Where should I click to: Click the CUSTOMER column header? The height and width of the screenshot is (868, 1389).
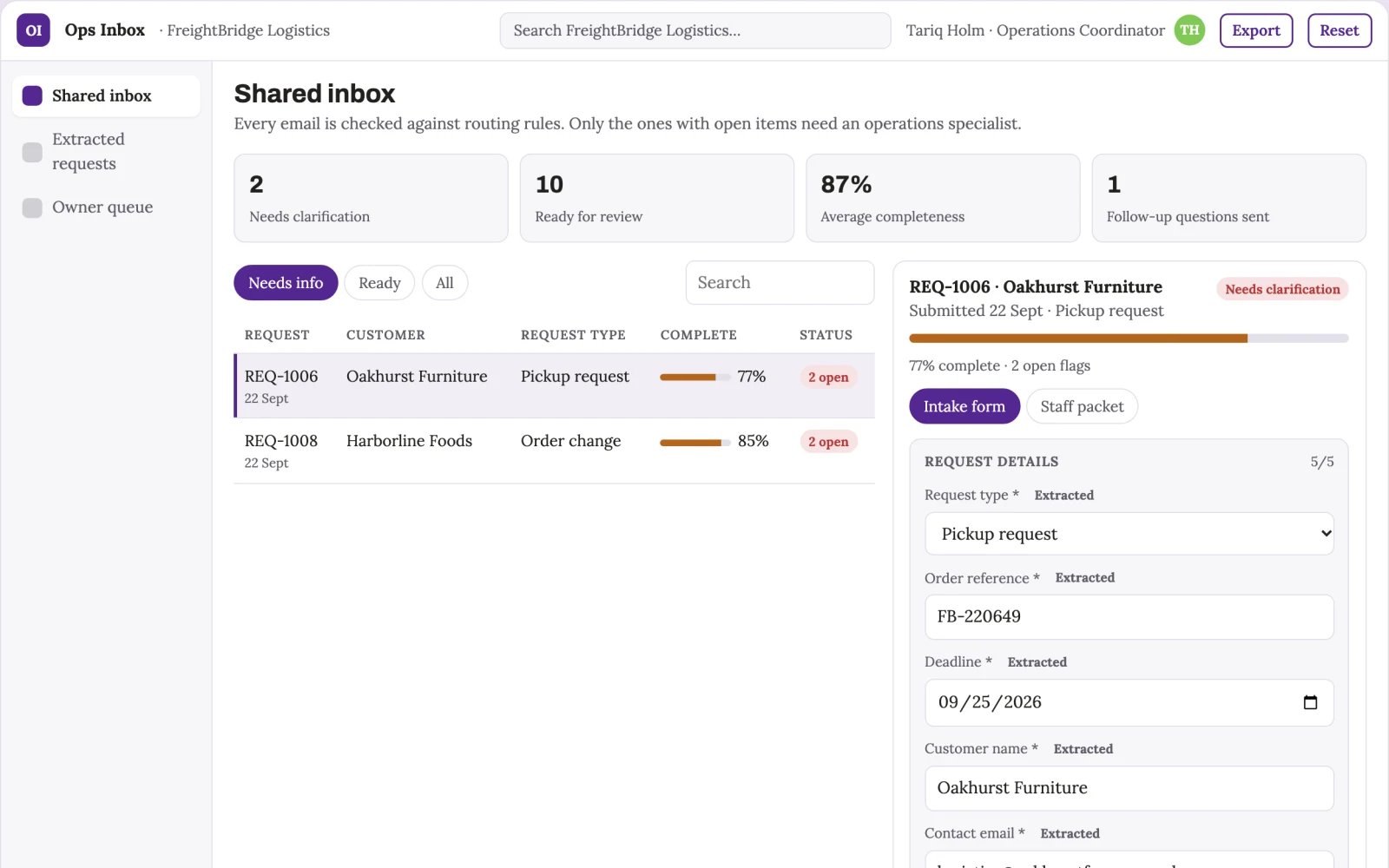(x=385, y=335)
